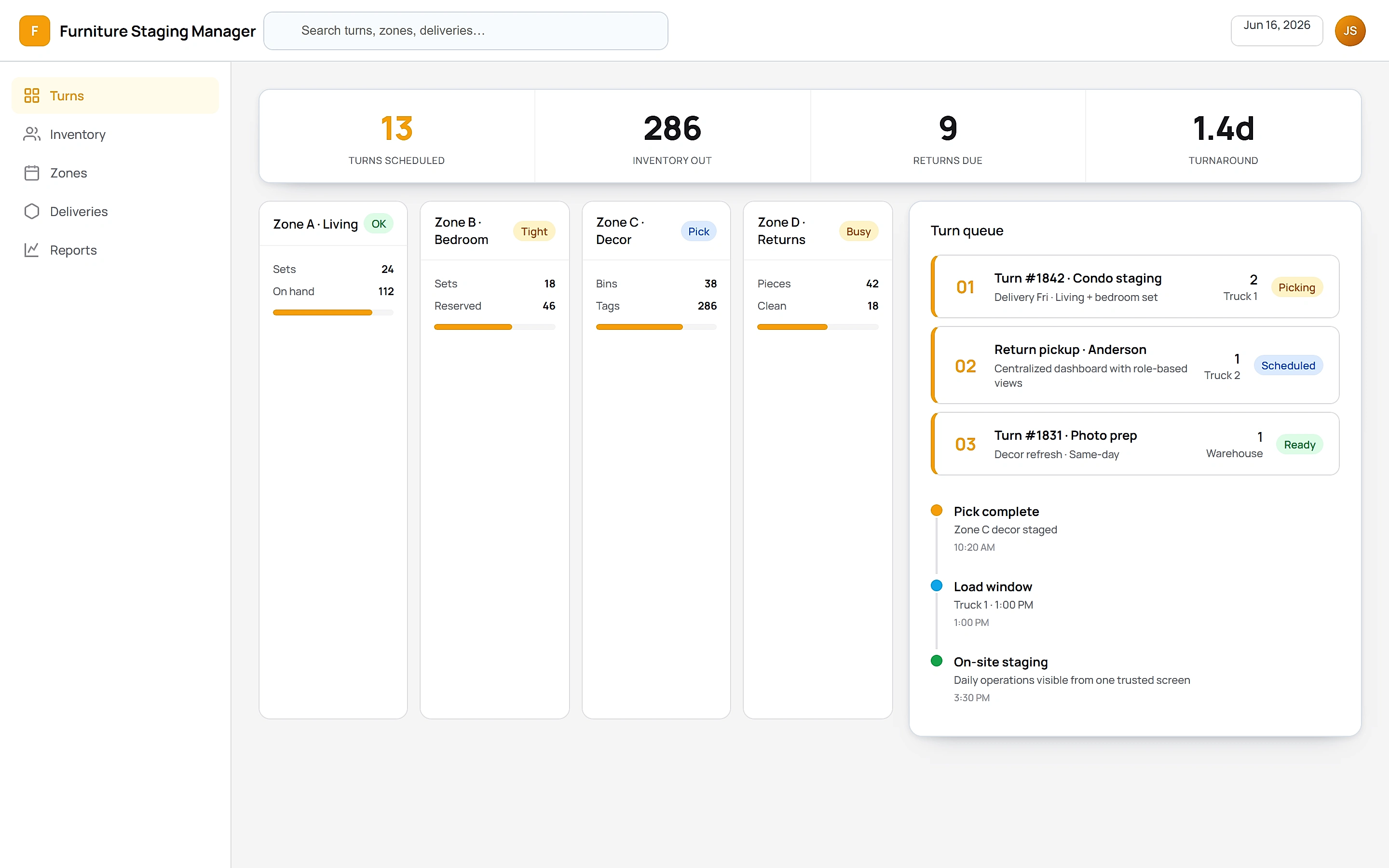Click queue number 02

coord(966,366)
